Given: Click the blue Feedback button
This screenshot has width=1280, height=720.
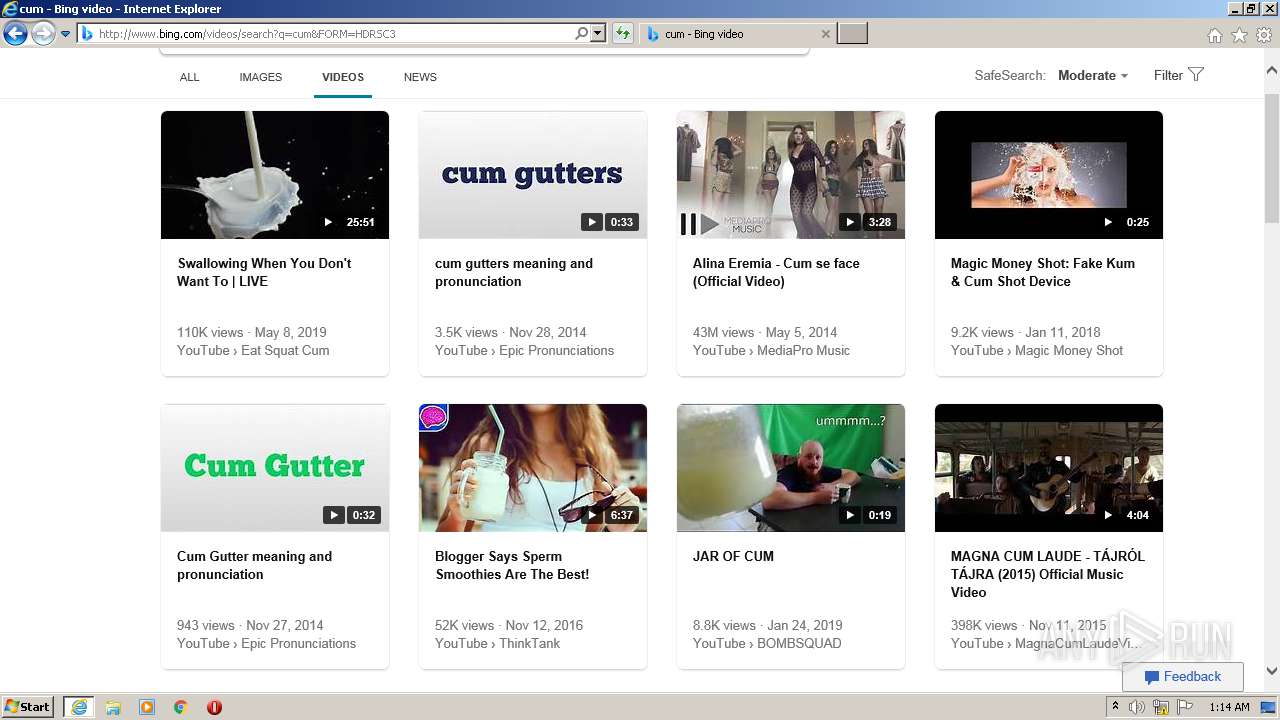Looking at the screenshot, I should tap(1183, 677).
